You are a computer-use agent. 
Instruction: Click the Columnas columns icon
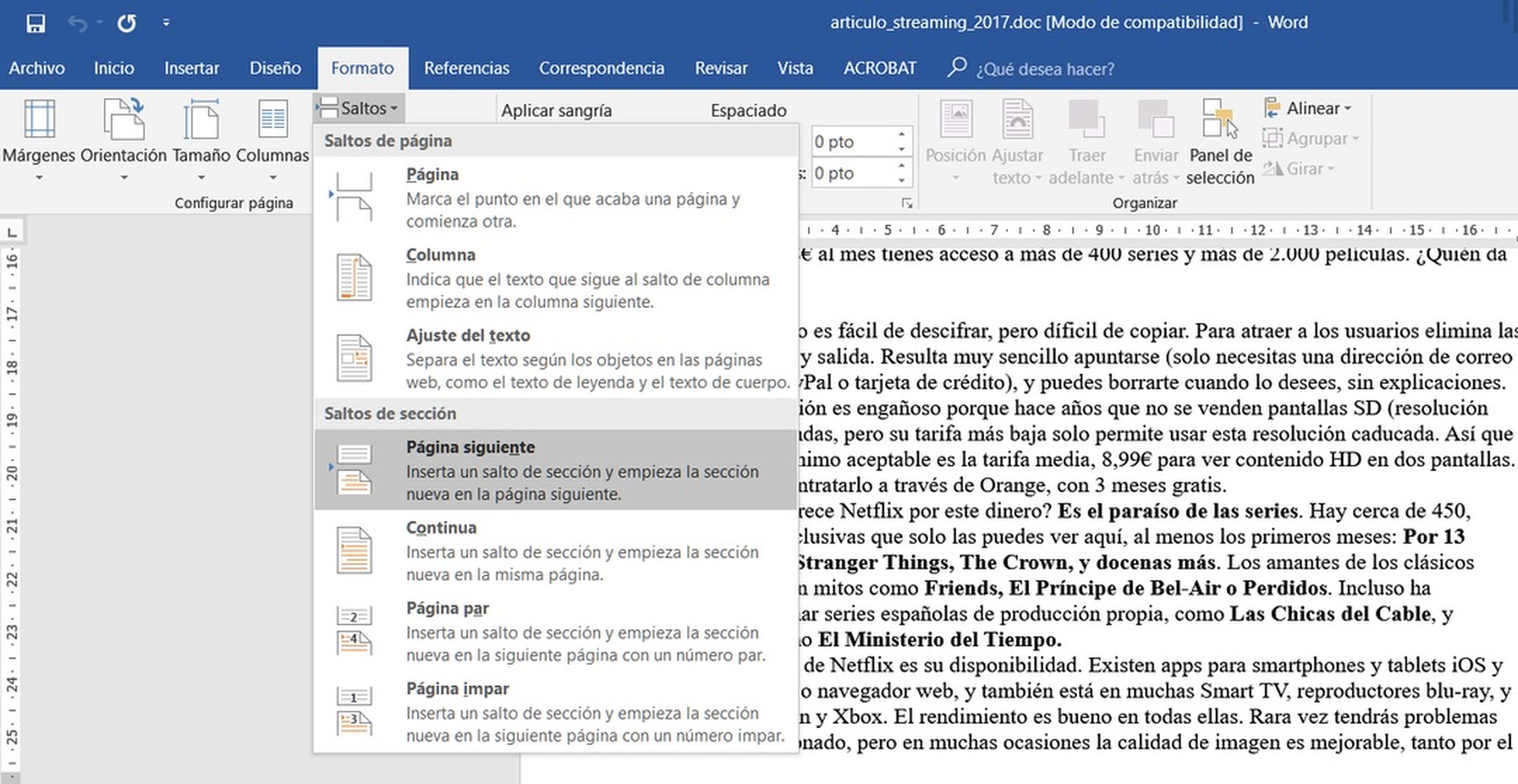272,120
